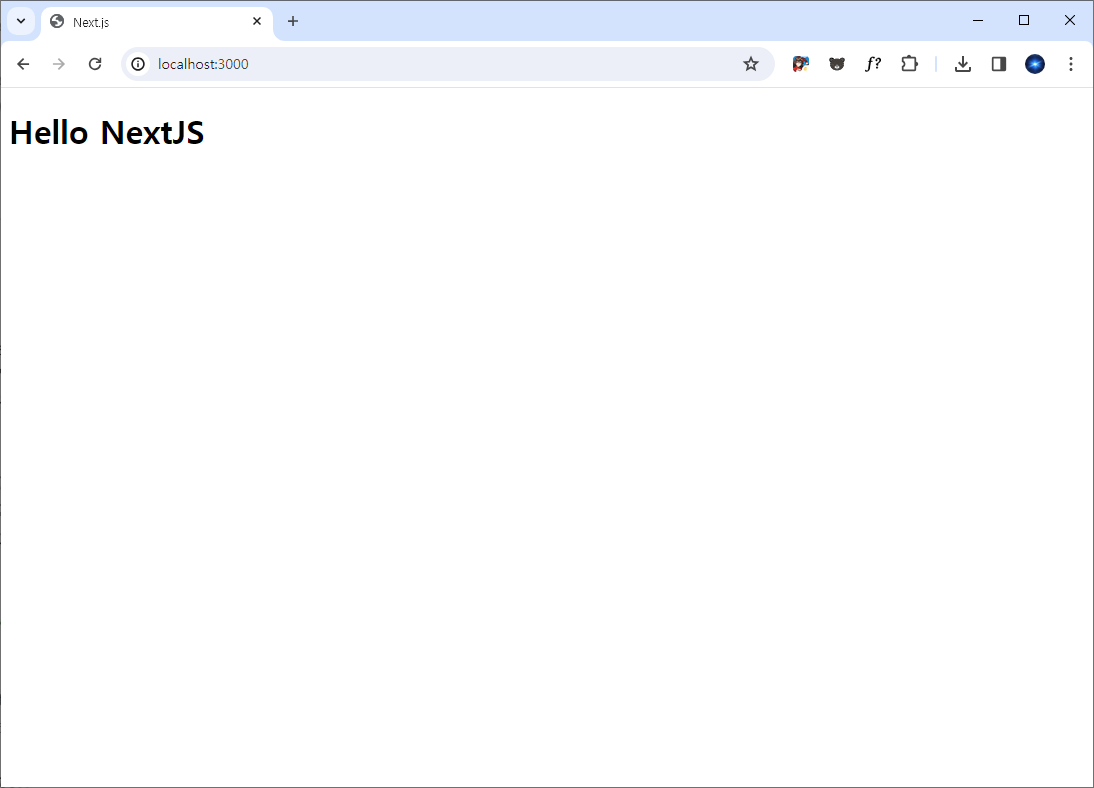
Task: Close the browser window
Action: click(x=1070, y=20)
